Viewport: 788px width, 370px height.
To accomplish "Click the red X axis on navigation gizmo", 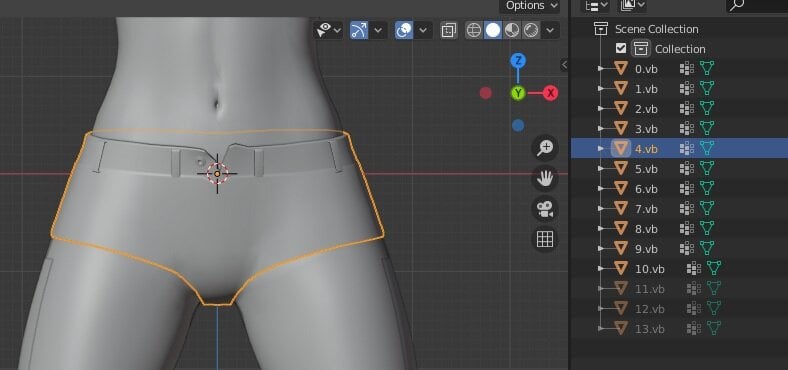I will [x=551, y=93].
